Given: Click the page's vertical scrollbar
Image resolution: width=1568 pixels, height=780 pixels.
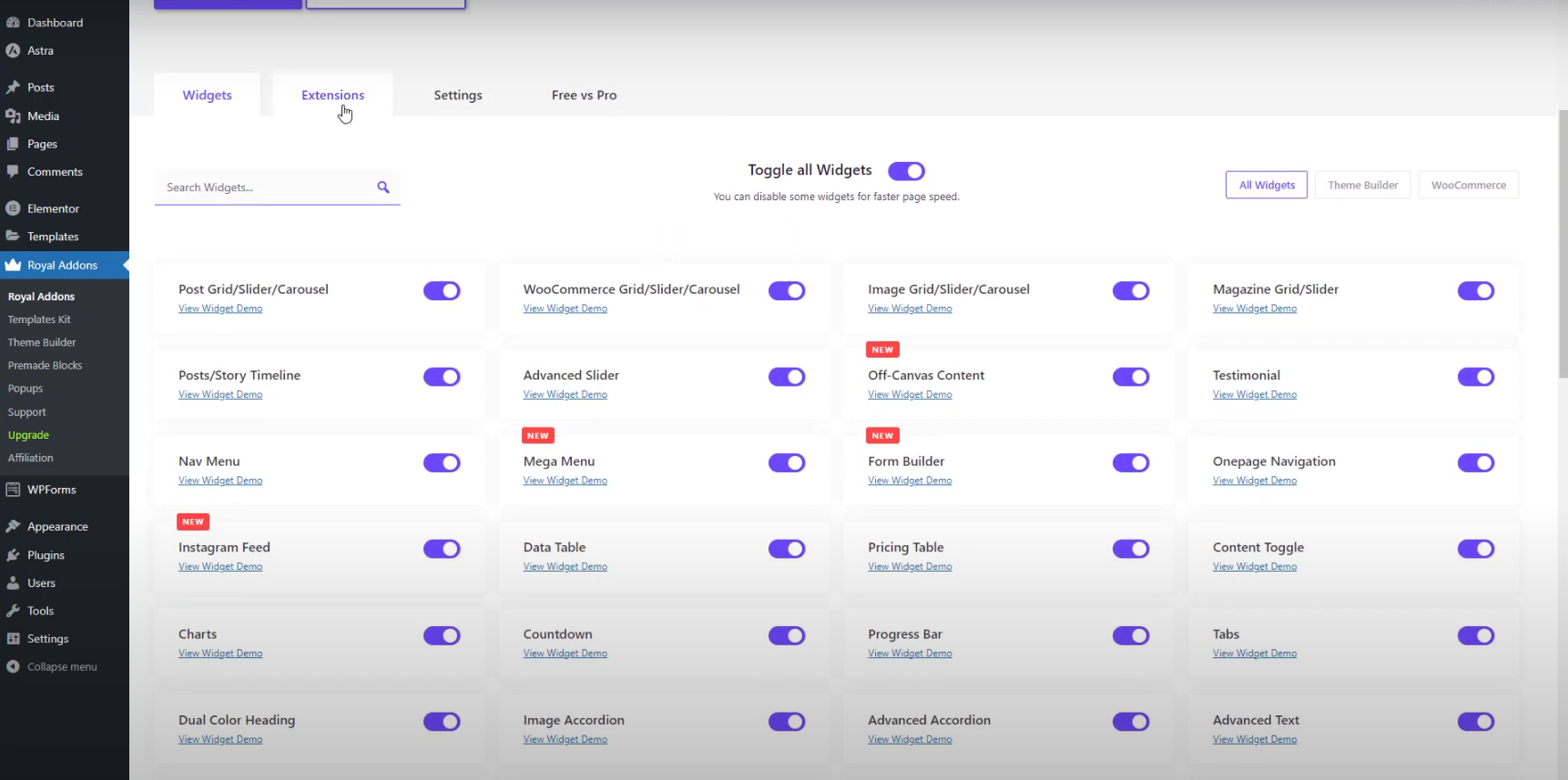Looking at the screenshot, I should point(1563,246).
